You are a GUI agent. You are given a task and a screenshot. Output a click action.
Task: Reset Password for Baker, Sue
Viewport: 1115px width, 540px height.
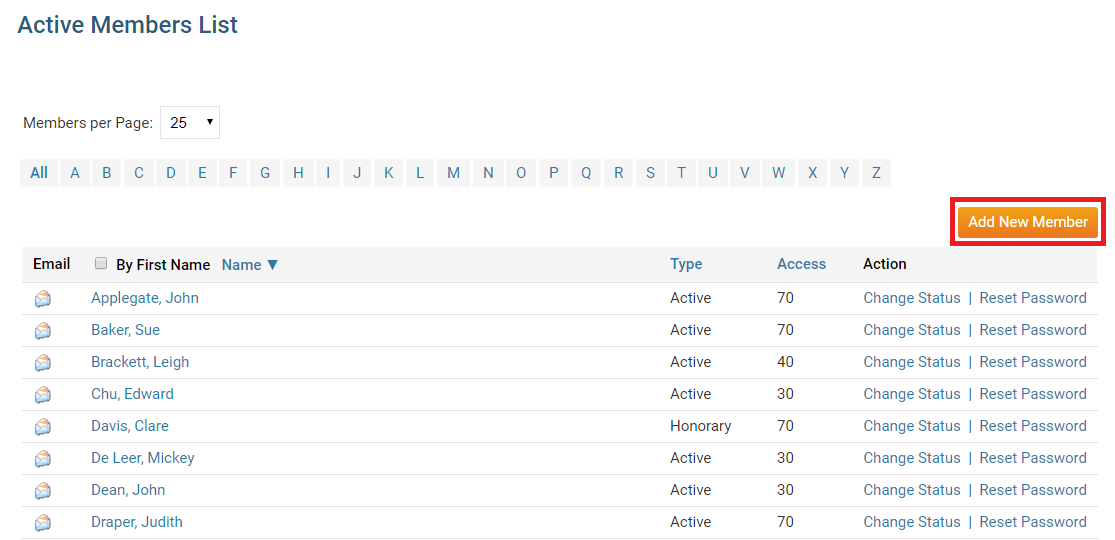coord(1032,330)
